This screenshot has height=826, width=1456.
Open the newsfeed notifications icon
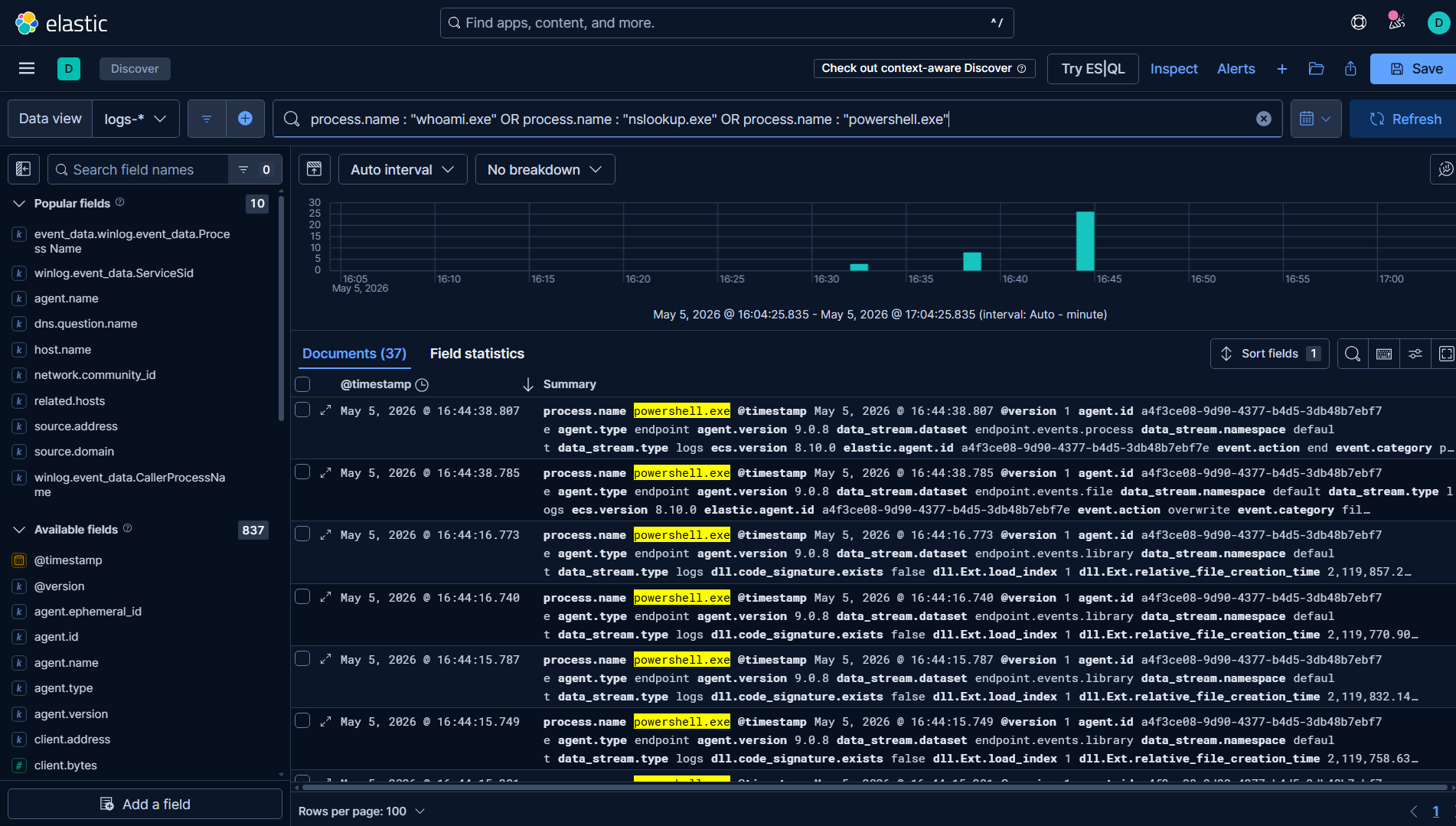pyautogui.click(x=1397, y=23)
